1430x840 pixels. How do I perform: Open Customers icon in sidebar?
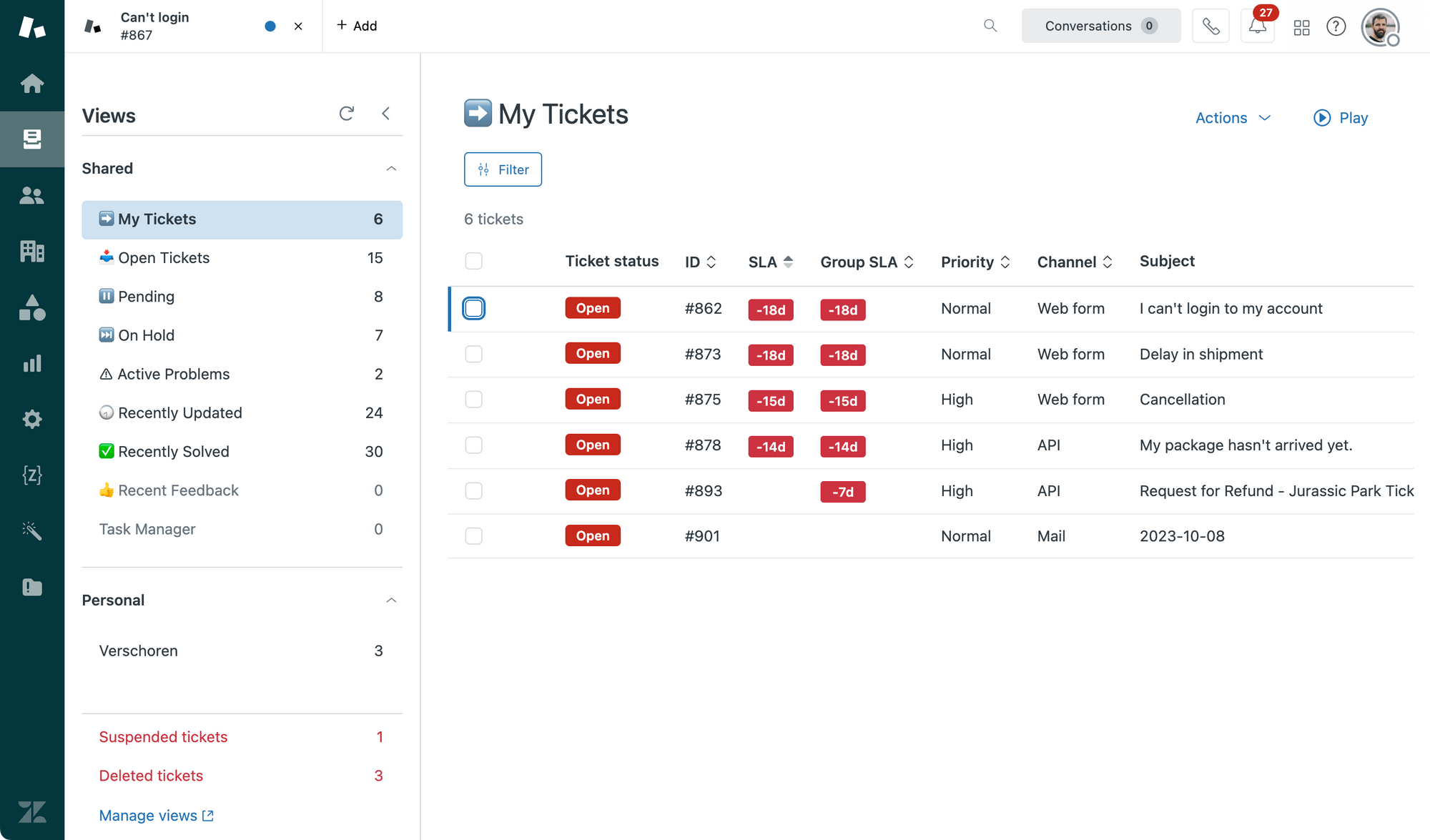pyautogui.click(x=31, y=195)
